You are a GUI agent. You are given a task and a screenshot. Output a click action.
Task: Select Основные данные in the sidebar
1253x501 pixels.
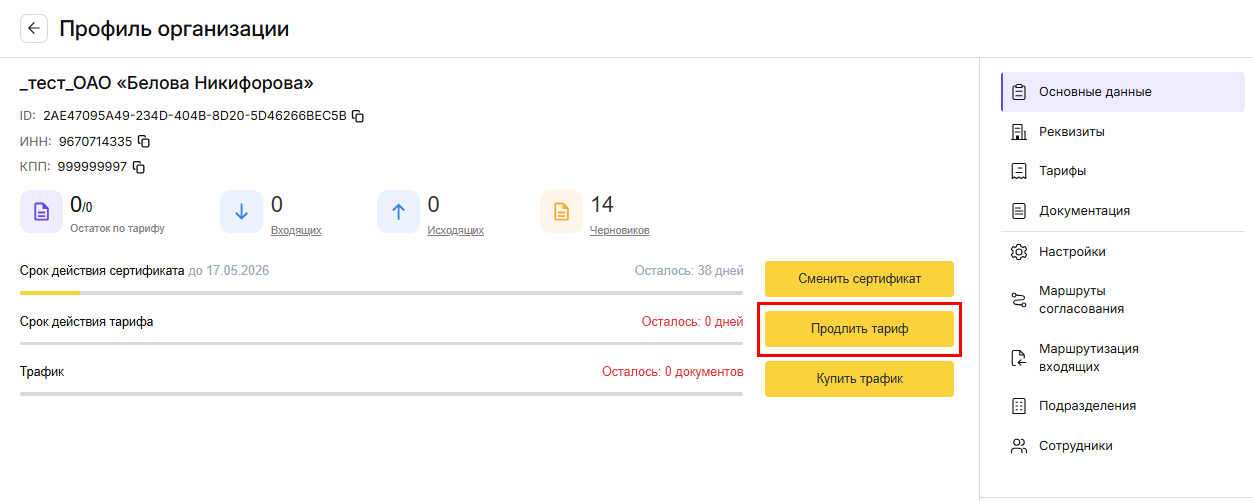(1095, 92)
